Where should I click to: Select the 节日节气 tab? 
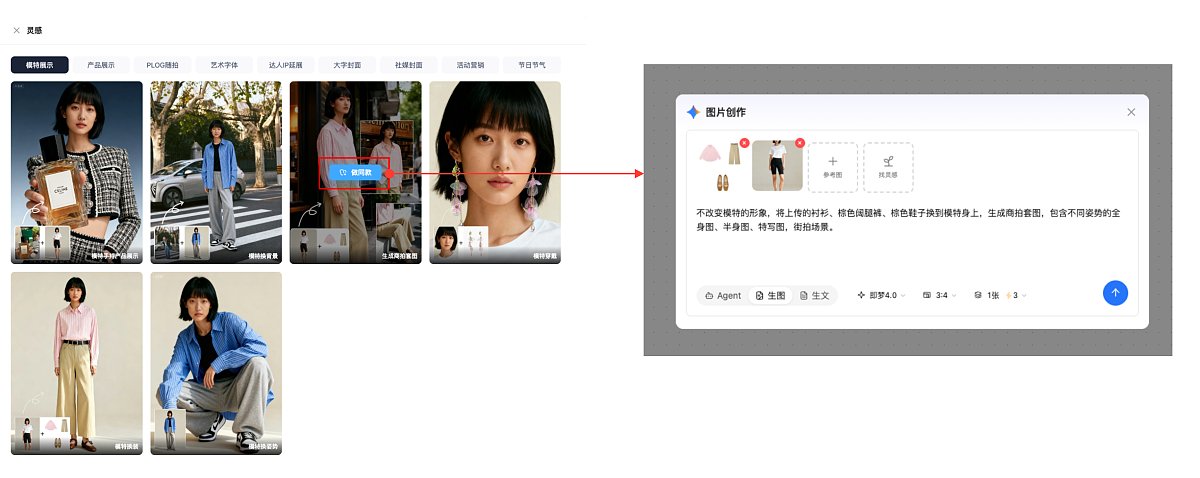pyautogui.click(x=531, y=65)
